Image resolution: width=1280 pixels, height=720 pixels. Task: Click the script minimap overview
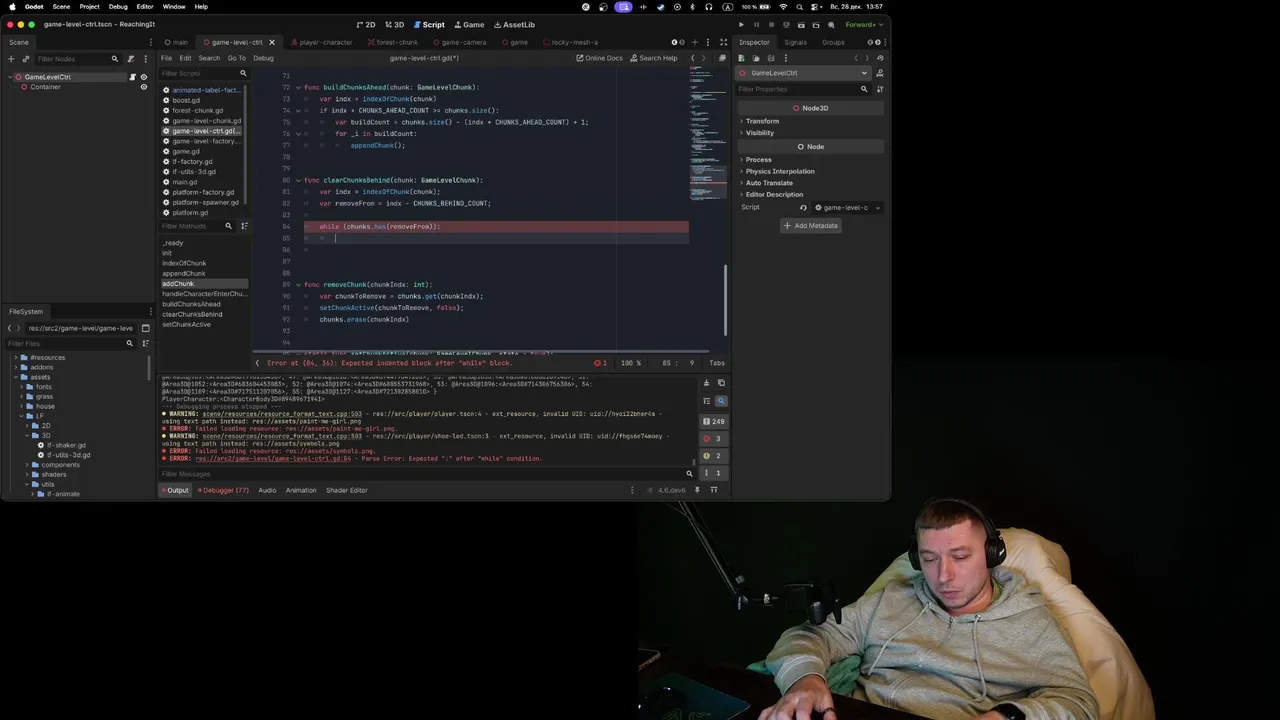coord(707,135)
